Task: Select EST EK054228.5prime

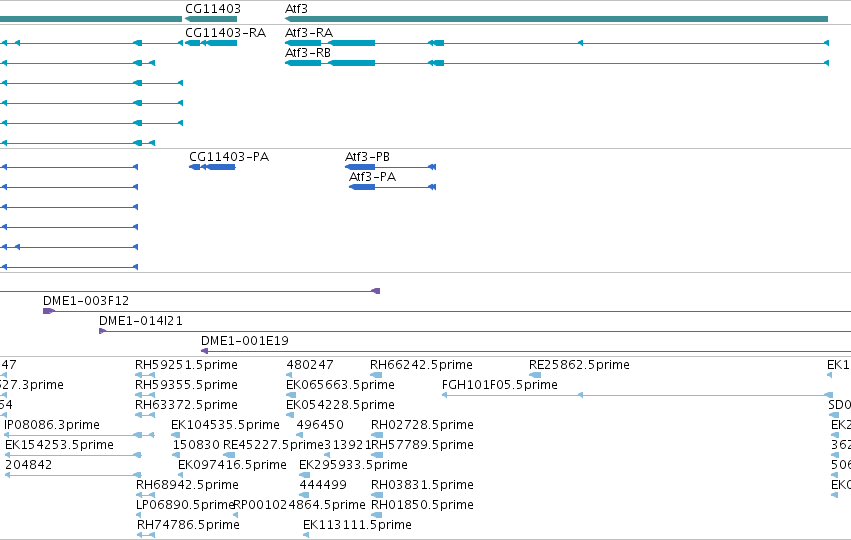Action: pos(340,405)
